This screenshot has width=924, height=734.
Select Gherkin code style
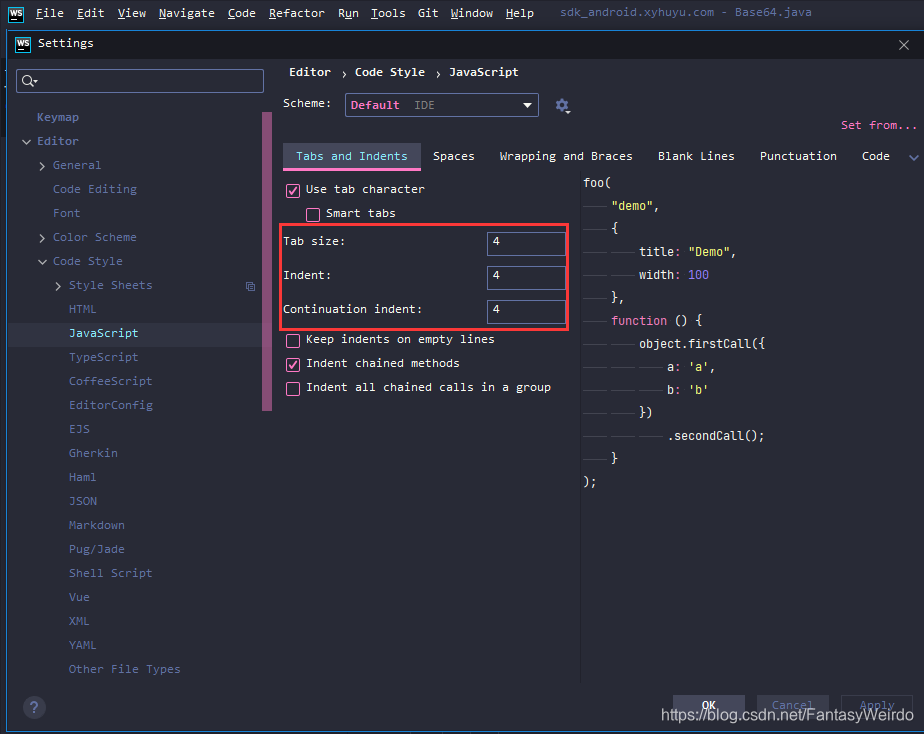click(x=93, y=453)
